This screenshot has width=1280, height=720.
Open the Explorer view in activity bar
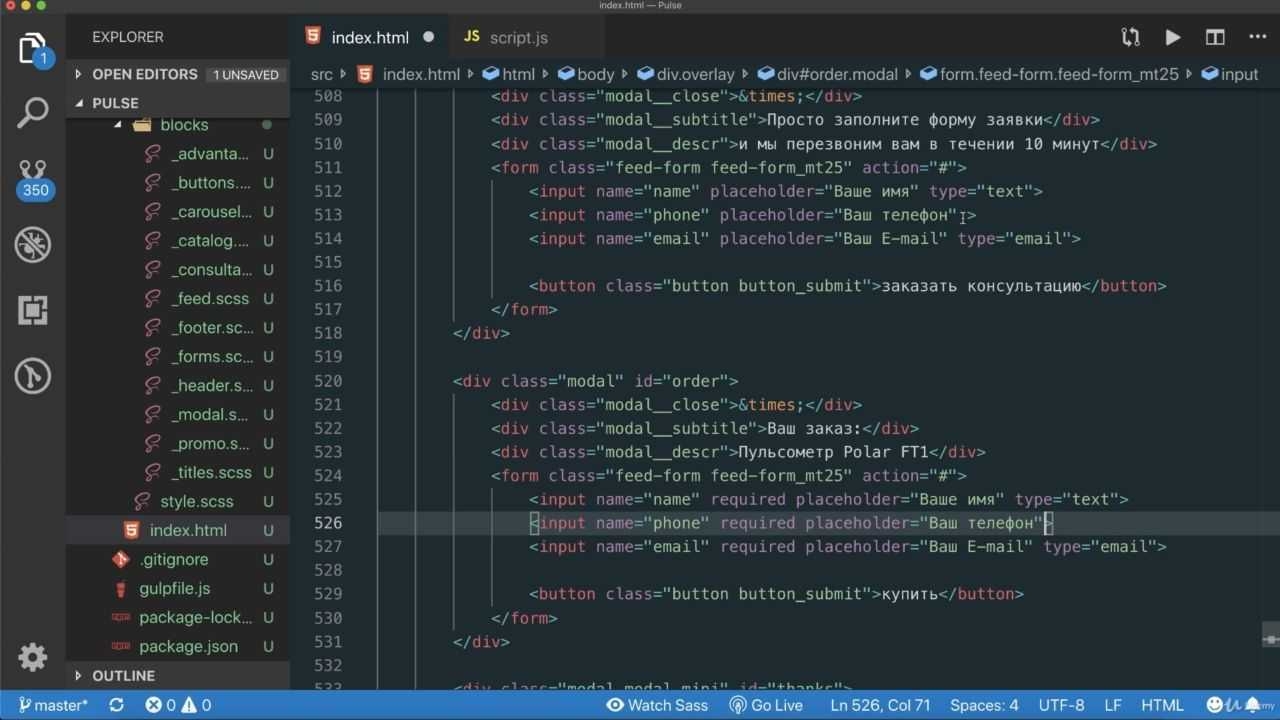(x=33, y=48)
